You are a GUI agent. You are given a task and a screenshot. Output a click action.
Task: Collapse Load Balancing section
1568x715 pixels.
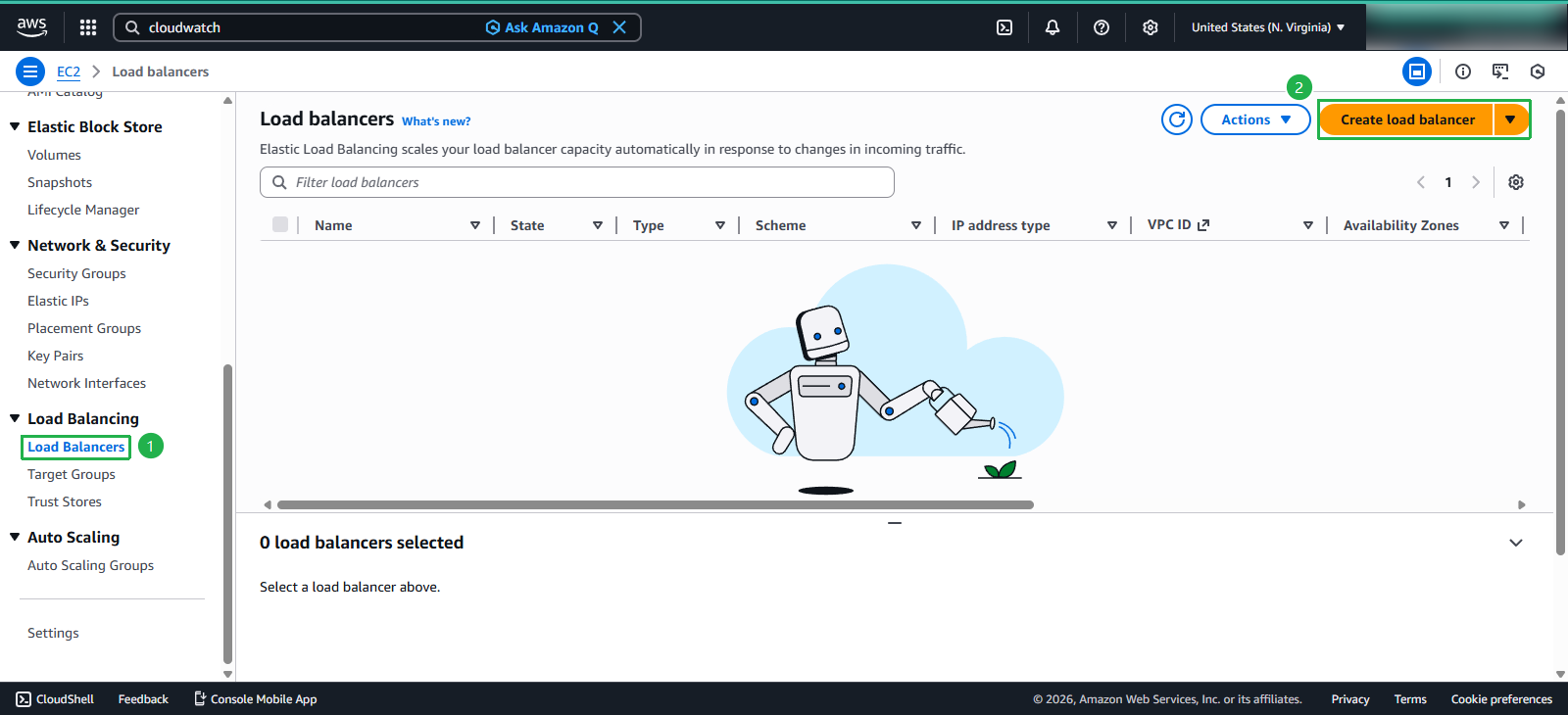click(15, 418)
